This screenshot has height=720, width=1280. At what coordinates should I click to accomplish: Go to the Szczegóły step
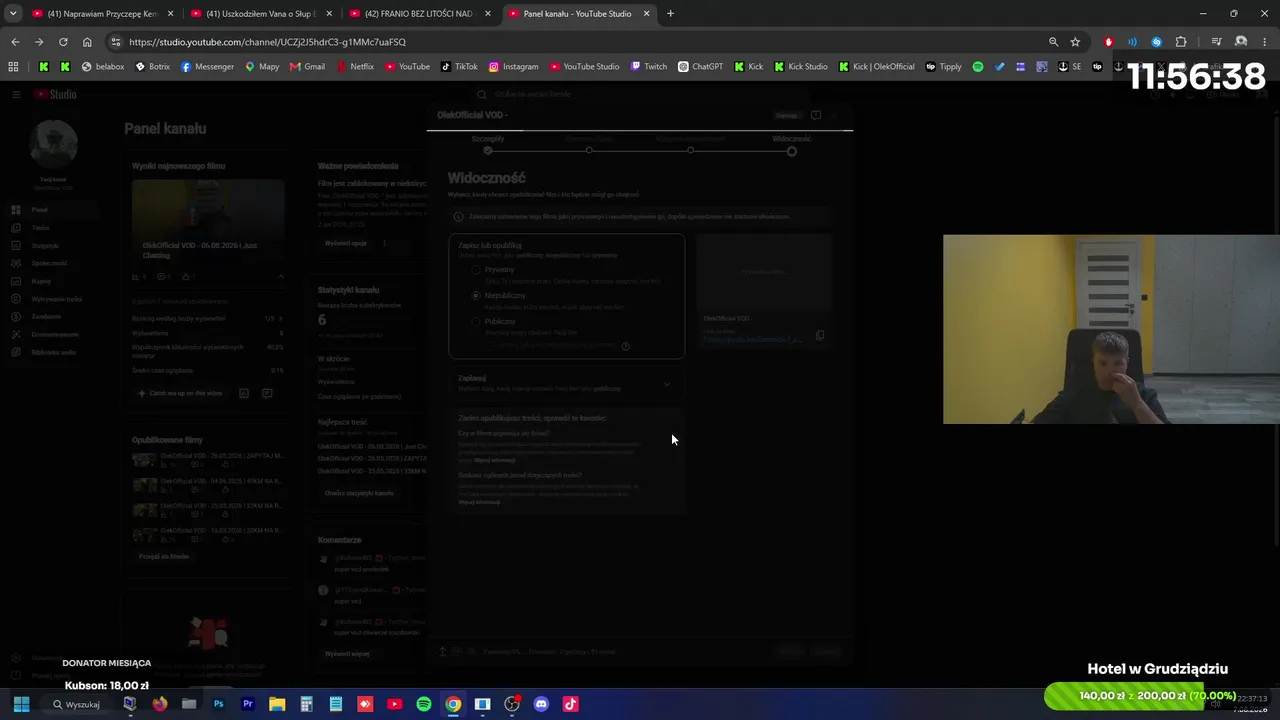[x=488, y=145]
